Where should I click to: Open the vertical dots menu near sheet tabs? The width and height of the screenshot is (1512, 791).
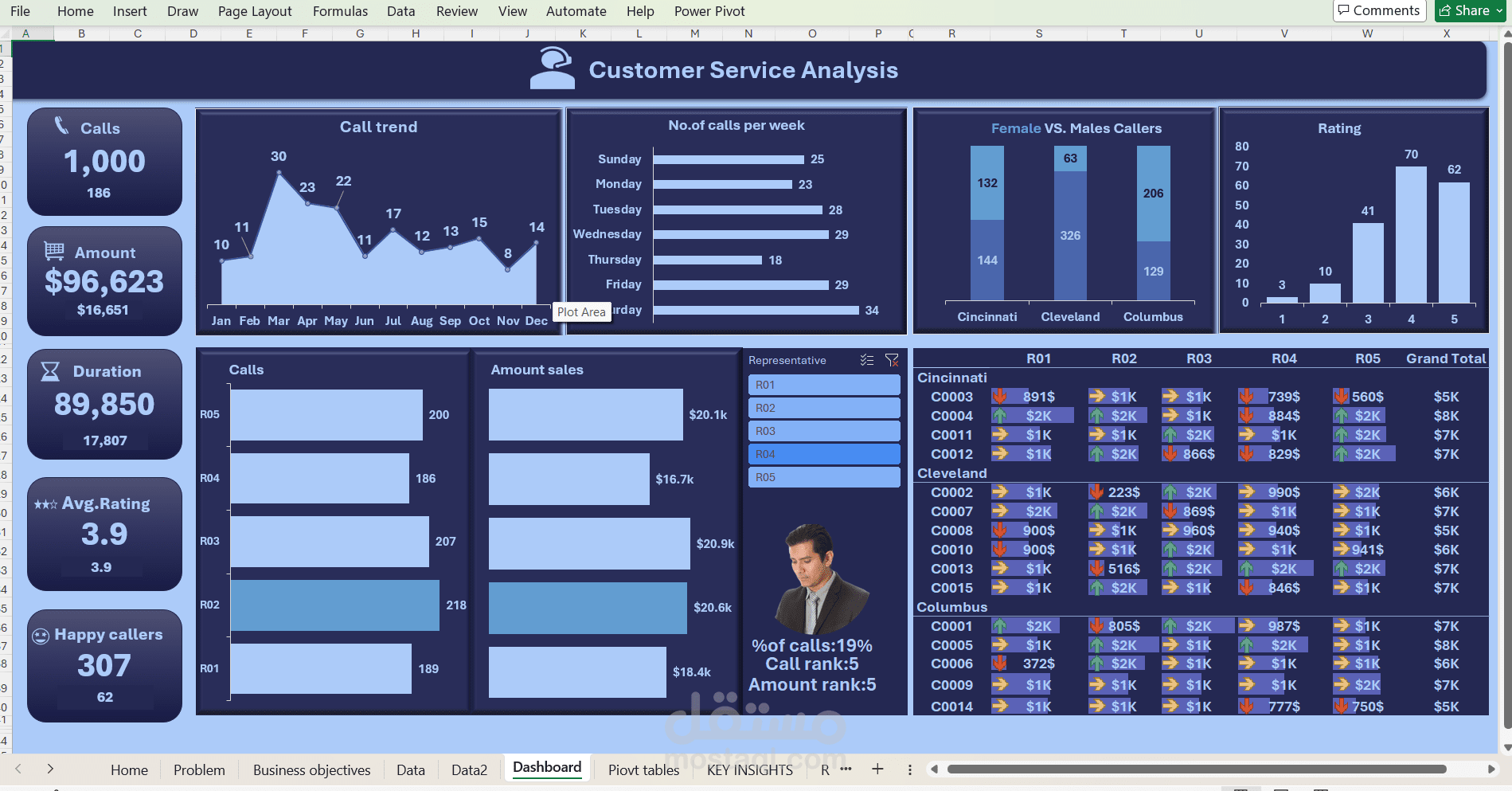pos(910,769)
